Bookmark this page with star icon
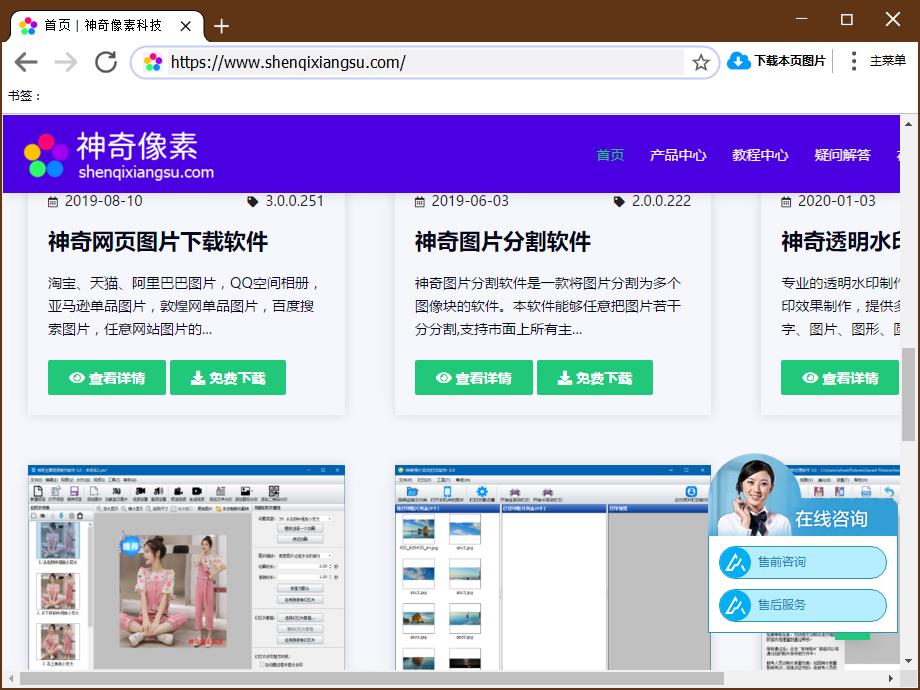The width and height of the screenshot is (920, 690). coord(701,62)
